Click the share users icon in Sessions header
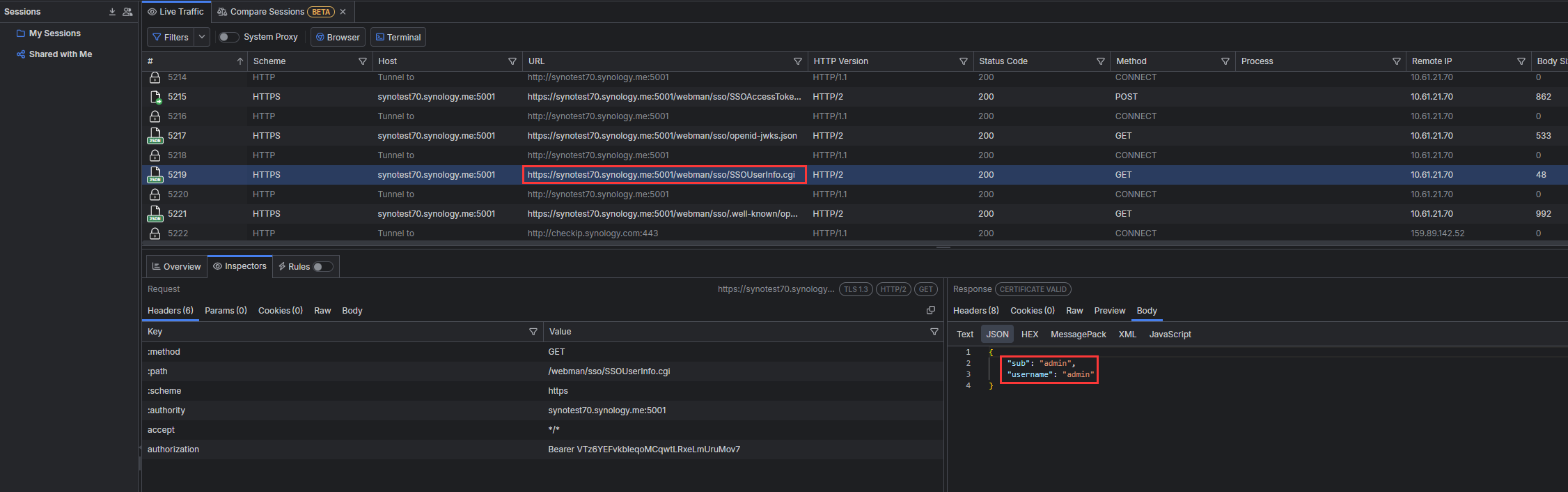The height and width of the screenshot is (492, 1568). tap(127, 12)
